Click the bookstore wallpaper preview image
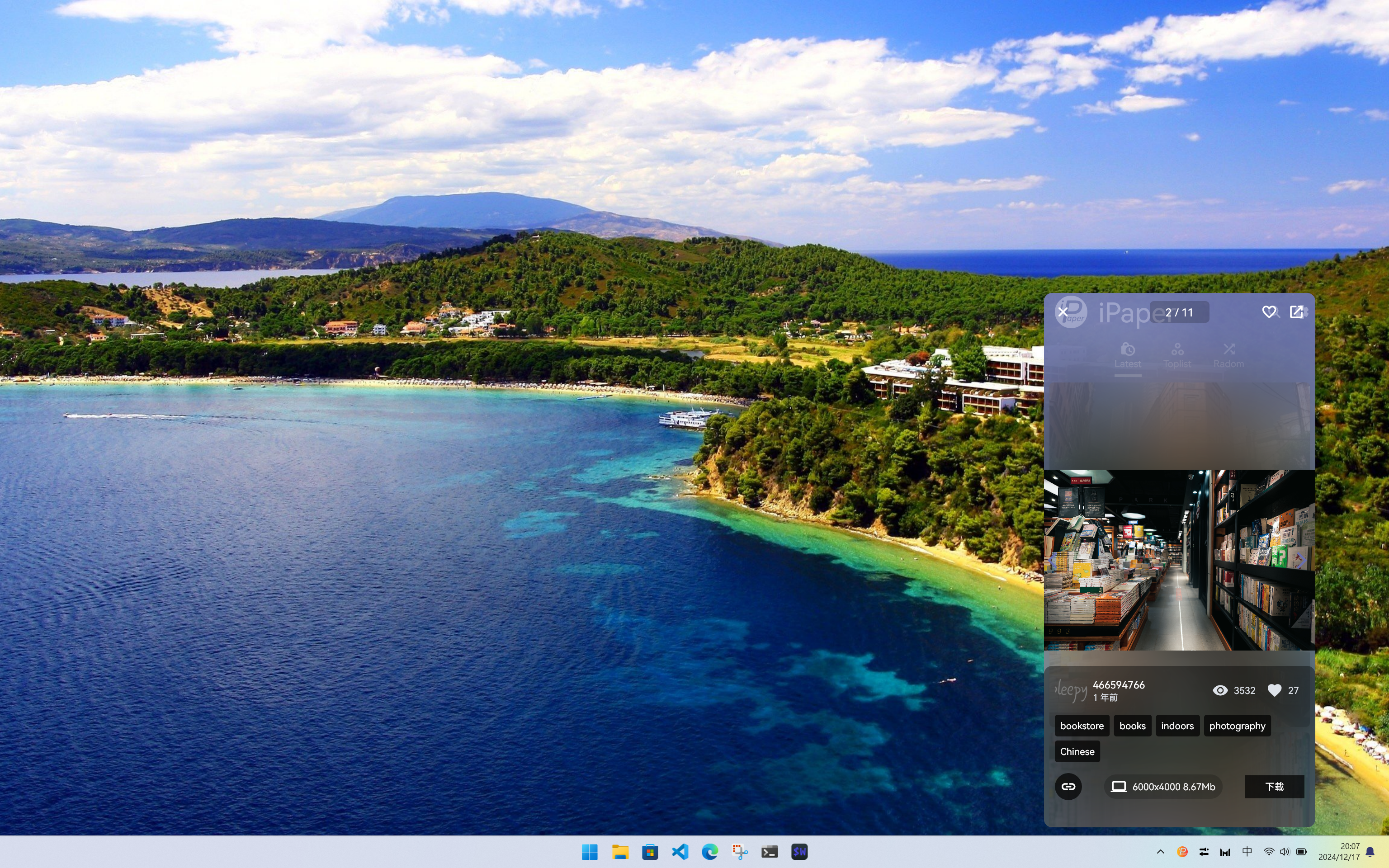The height and width of the screenshot is (868, 1389). click(1179, 560)
